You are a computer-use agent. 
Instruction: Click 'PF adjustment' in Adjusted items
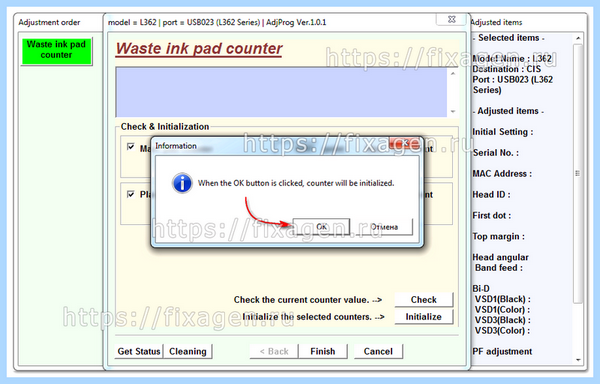point(502,351)
